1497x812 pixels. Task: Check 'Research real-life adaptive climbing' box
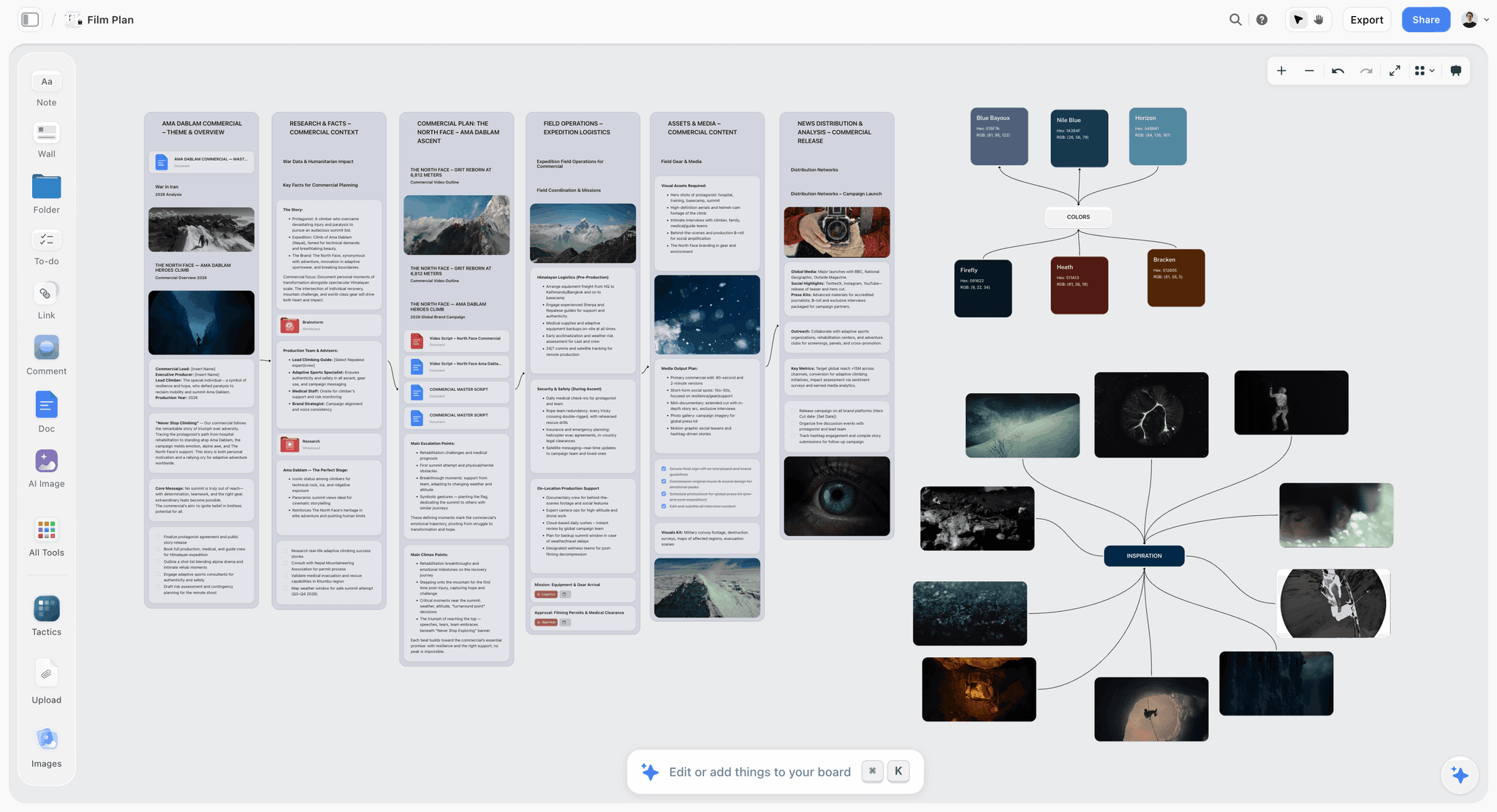coord(286,551)
